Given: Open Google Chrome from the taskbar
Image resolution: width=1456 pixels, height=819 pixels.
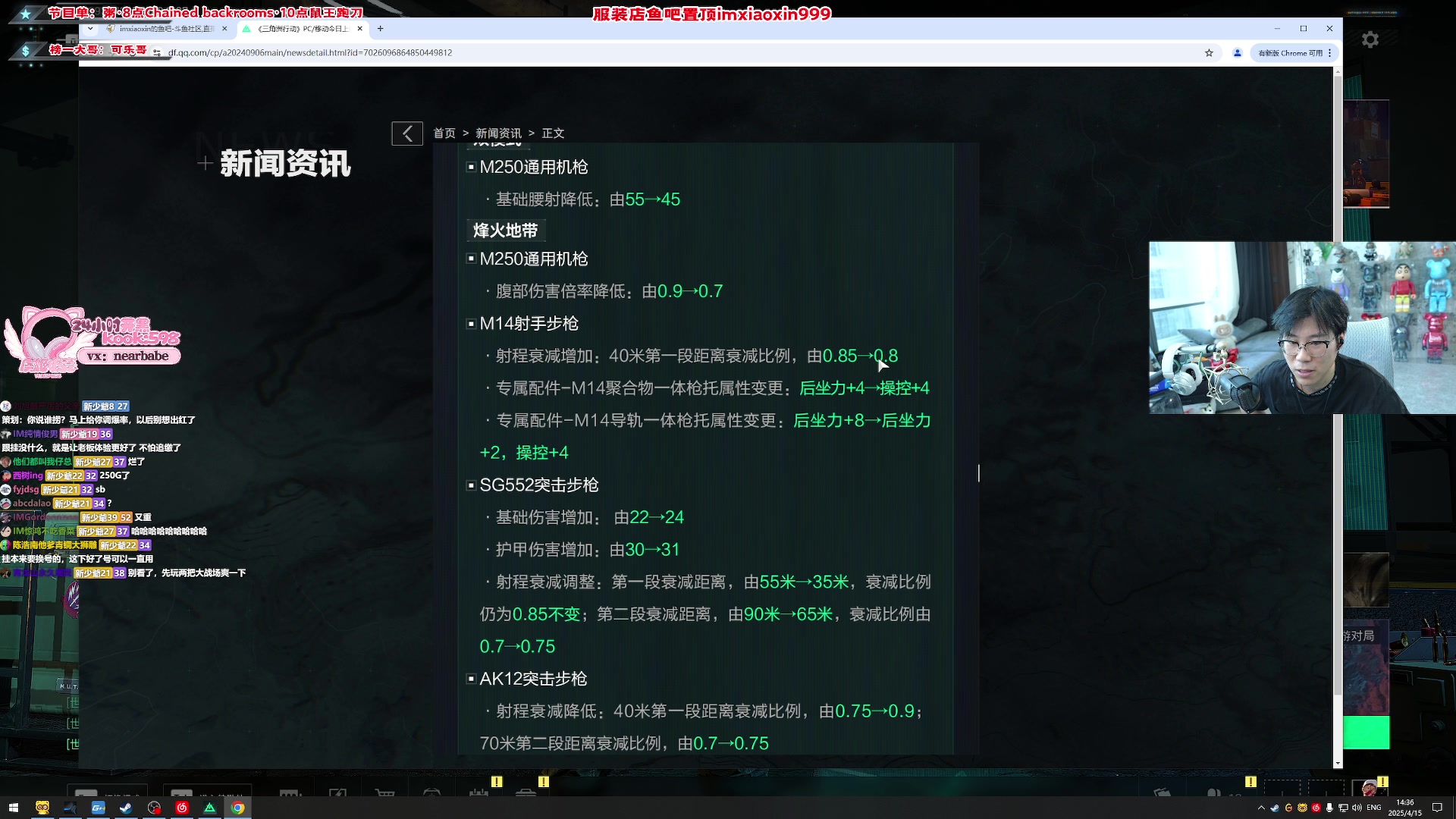Looking at the screenshot, I should pos(238,808).
